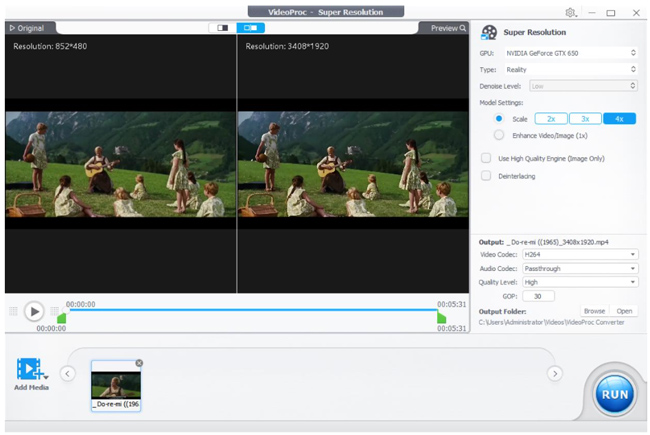650x435 pixels.
Task: Click grid icon left of play button
Action: click(13, 311)
